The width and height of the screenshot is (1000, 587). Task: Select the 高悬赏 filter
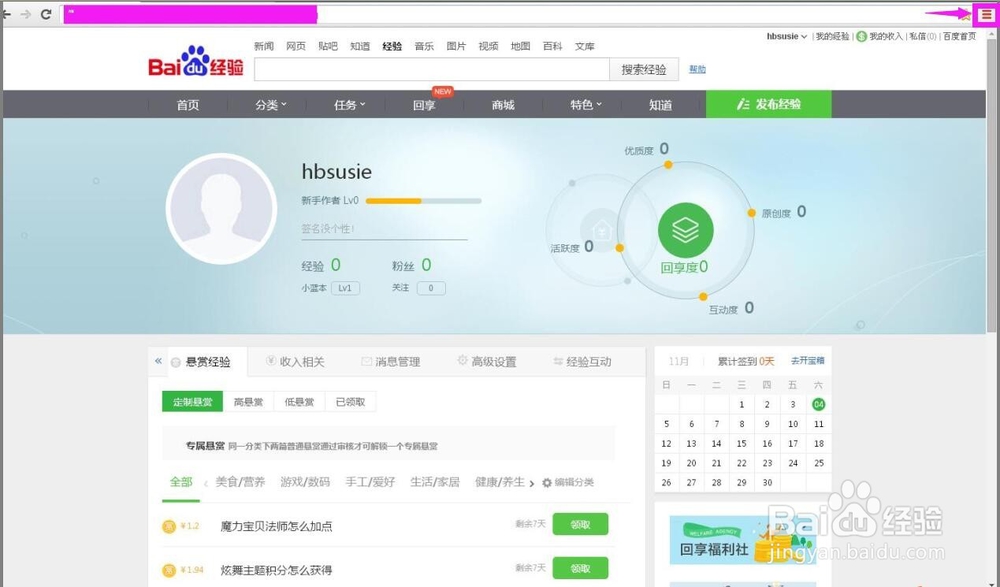point(249,401)
